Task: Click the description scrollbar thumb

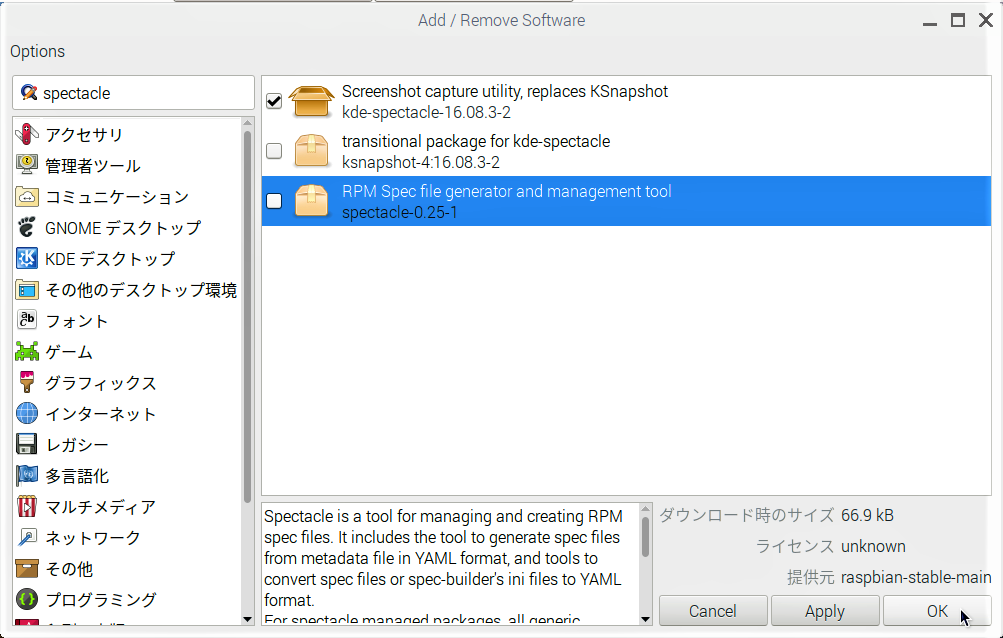Action: (x=645, y=536)
